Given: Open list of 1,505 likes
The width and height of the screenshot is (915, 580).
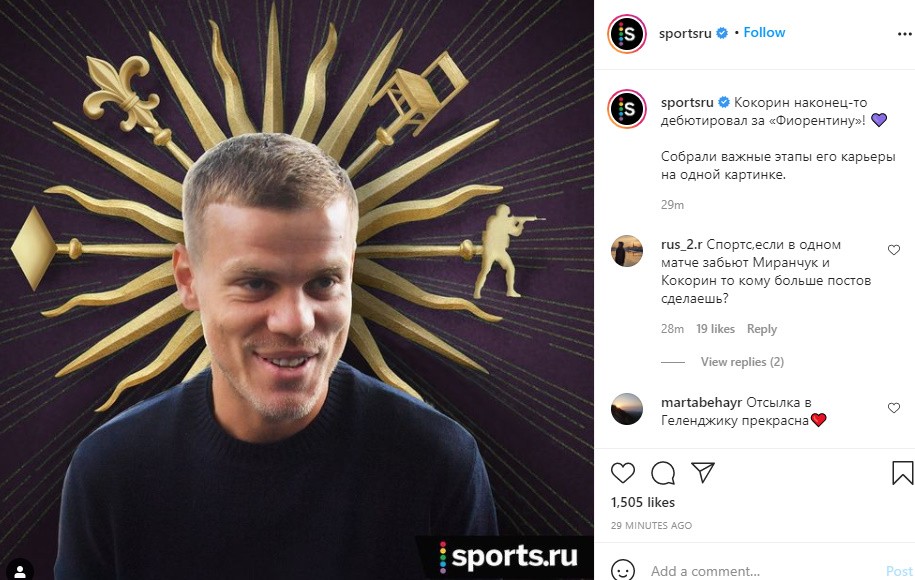Looking at the screenshot, I should pos(642,502).
